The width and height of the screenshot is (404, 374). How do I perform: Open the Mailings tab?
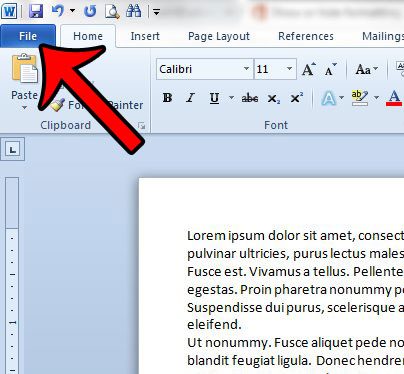click(383, 36)
